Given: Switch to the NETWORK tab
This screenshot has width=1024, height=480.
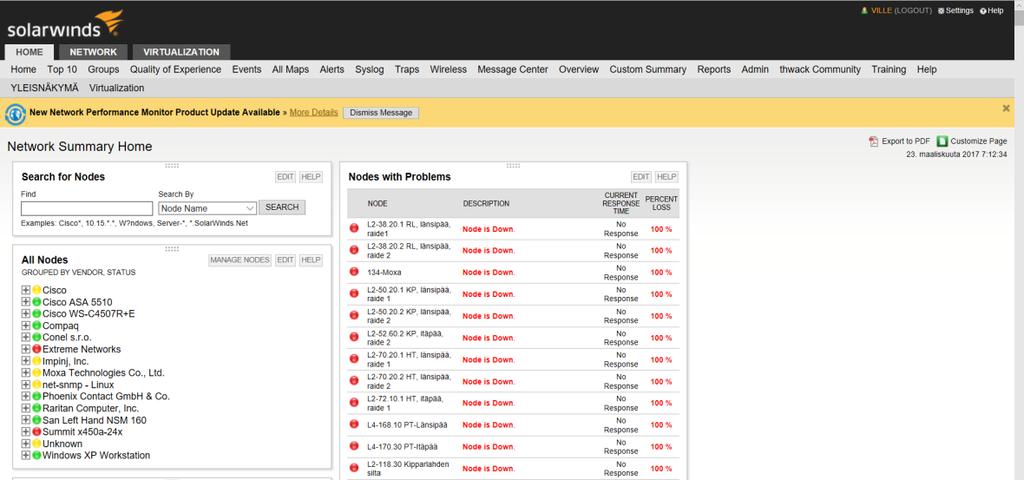Looking at the screenshot, I should pyautogui.click(x=93, y=52).
